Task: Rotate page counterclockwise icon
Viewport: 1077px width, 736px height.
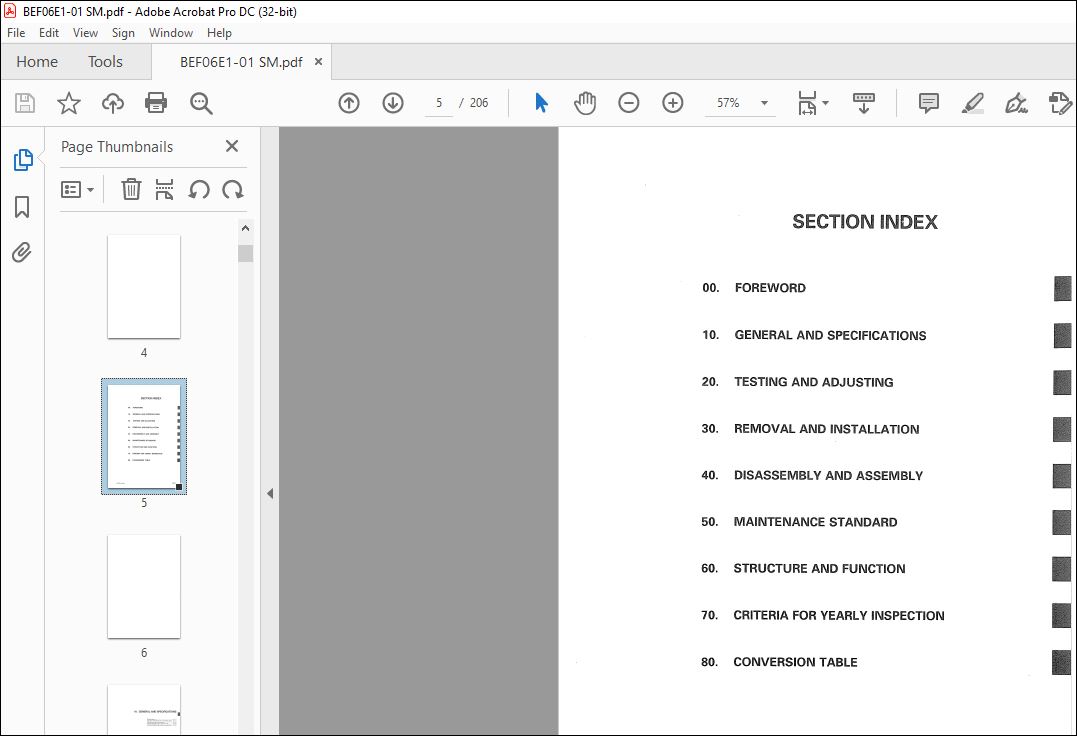Action: (x=199, y=189)
